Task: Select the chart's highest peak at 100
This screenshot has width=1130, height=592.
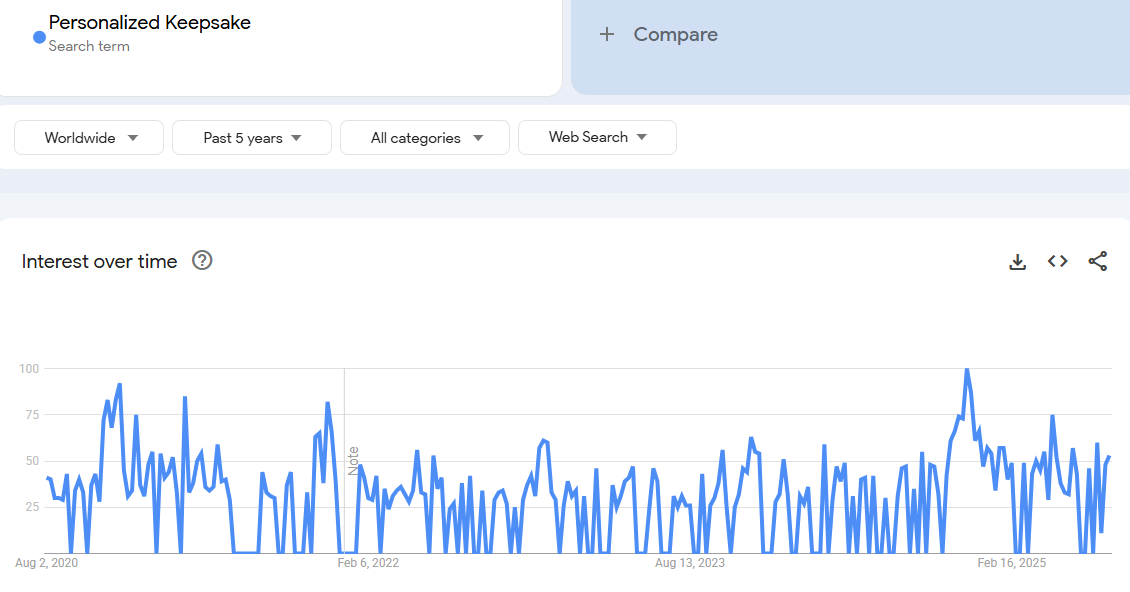Action: point(966,370)
